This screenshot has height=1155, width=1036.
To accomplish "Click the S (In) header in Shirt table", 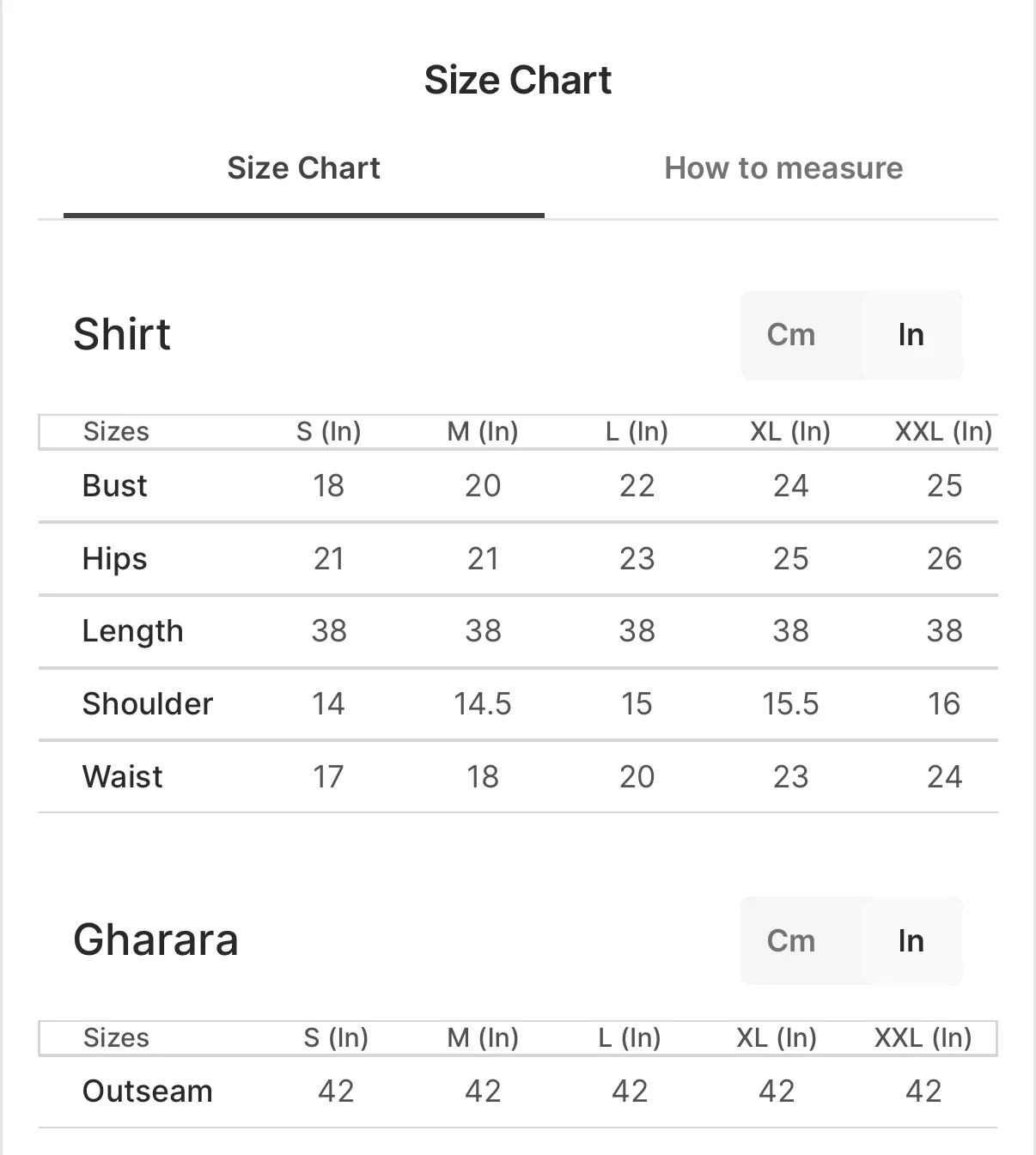I will (328, 431).
